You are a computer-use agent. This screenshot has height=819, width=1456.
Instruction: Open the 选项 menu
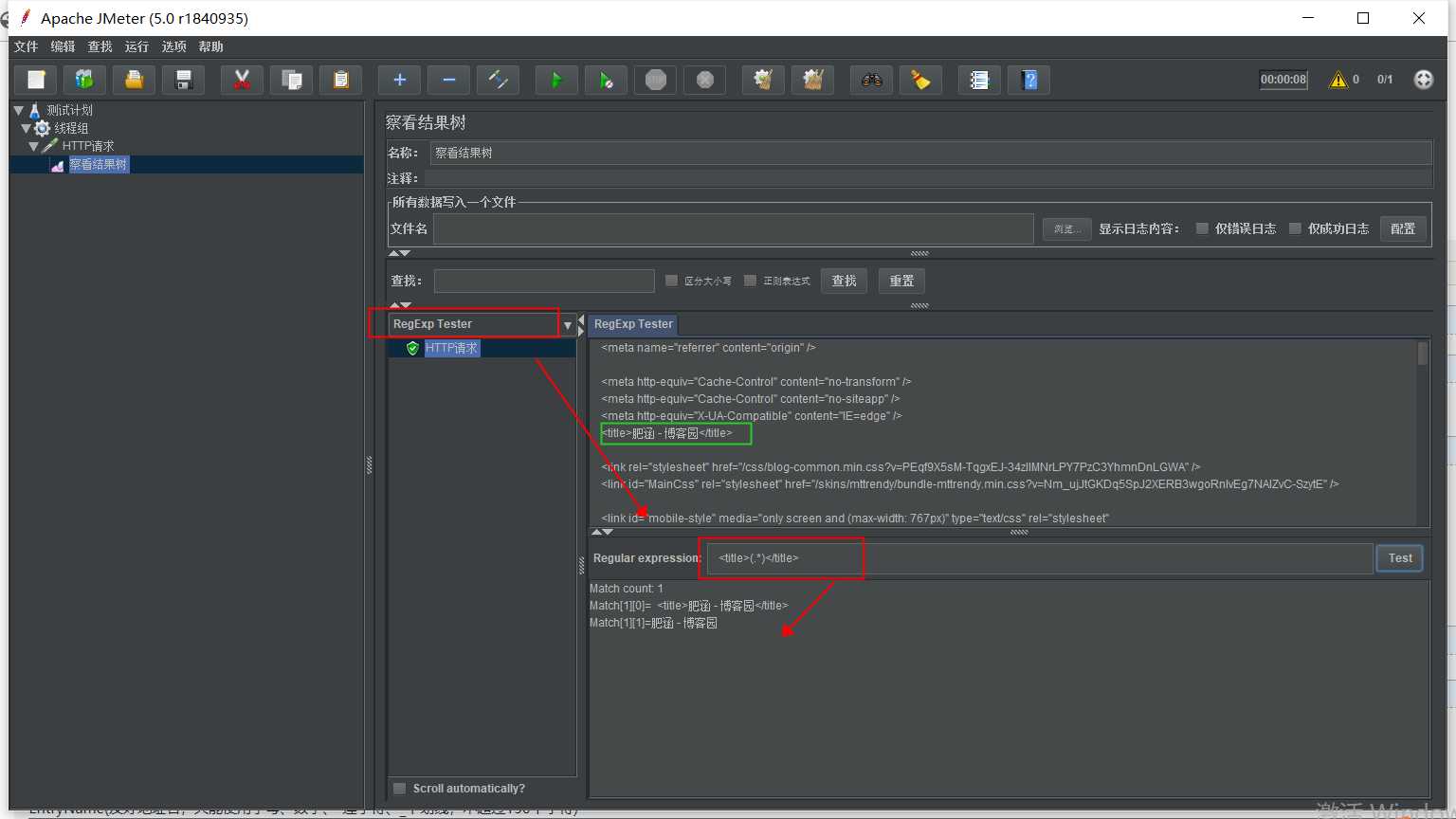coord(173,46)
